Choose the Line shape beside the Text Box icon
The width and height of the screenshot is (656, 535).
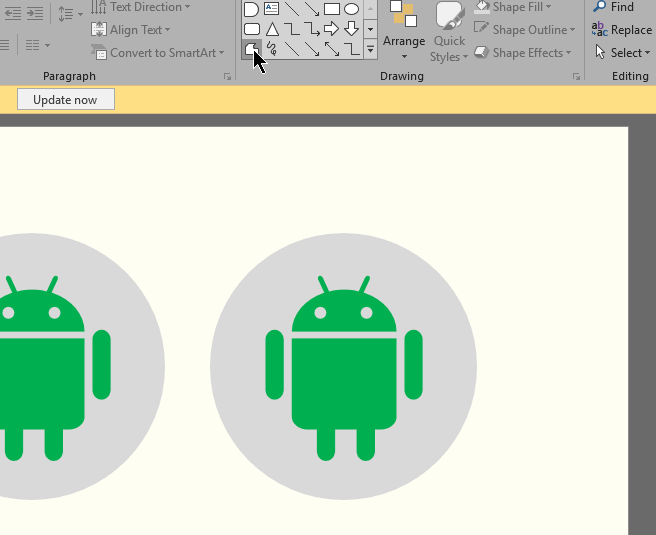pyautogui.click(x=292, y=9)
